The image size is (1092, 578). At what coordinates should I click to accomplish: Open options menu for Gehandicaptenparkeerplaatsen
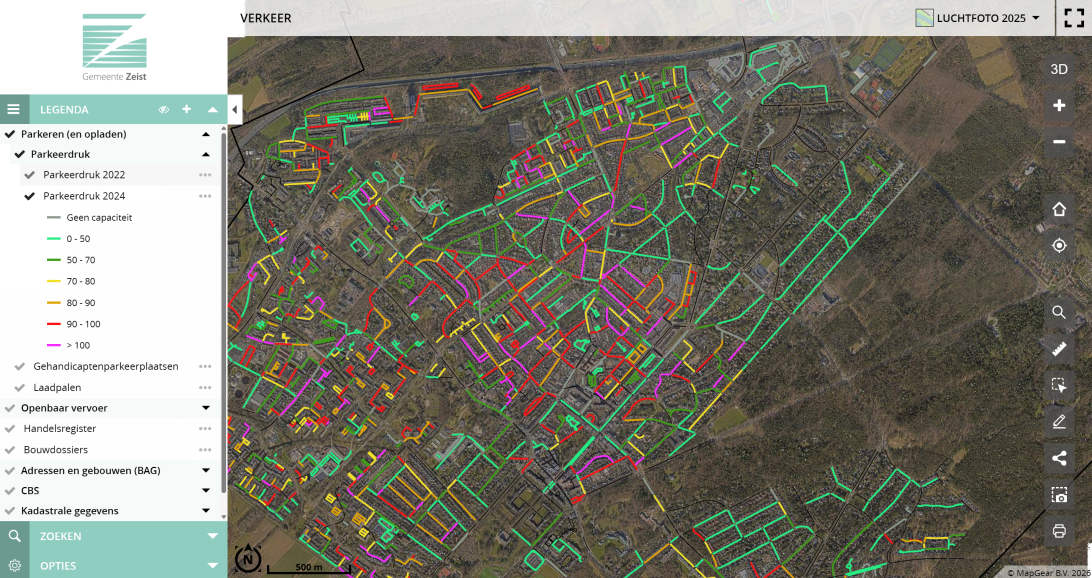pos(205,366)
